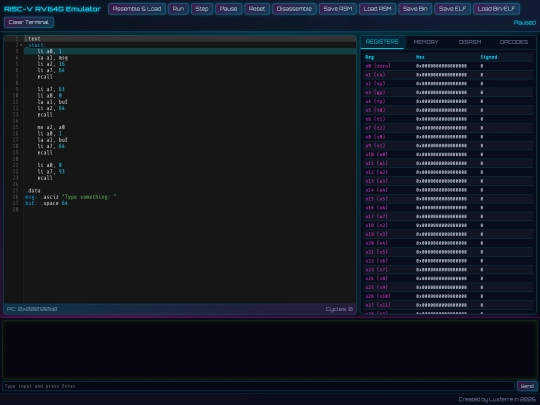Click the 'buf: .space 64' line
This screenshot has width=540, height=405.
tap(46, 203)
